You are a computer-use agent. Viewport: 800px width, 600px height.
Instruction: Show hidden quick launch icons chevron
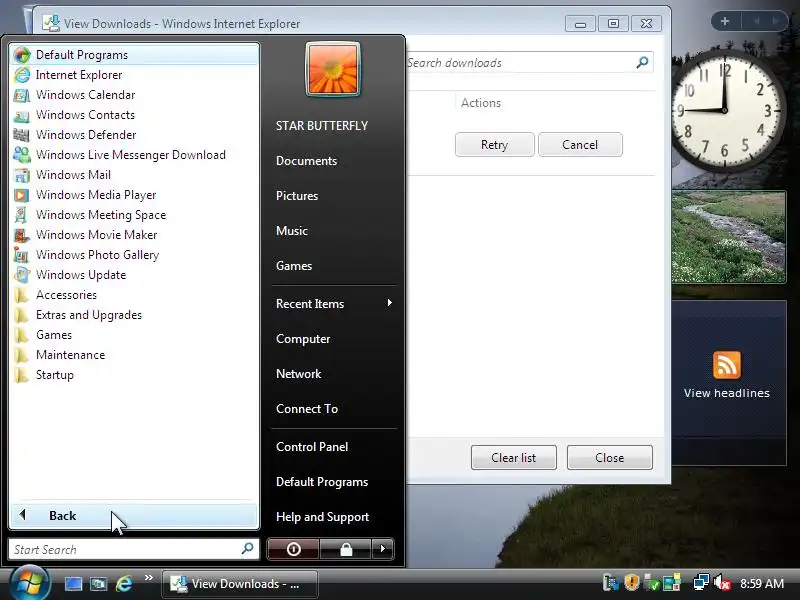148,578
